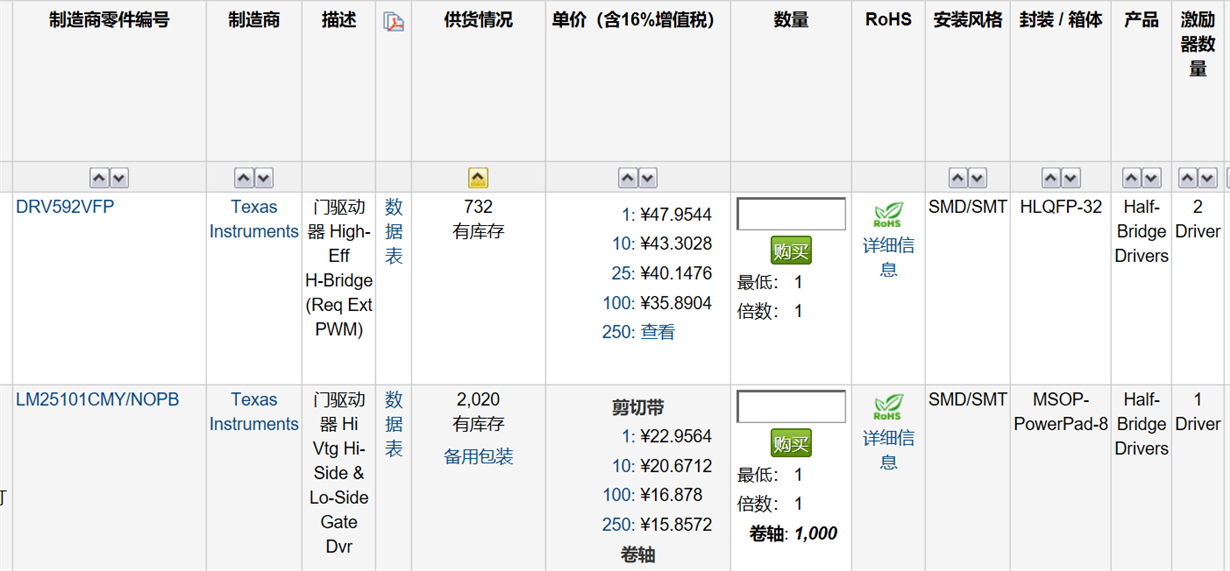This screenshot has height=571, width=1230.
Task: Sort ascending by 封装 / 箱体 column
Action: 1051,178
